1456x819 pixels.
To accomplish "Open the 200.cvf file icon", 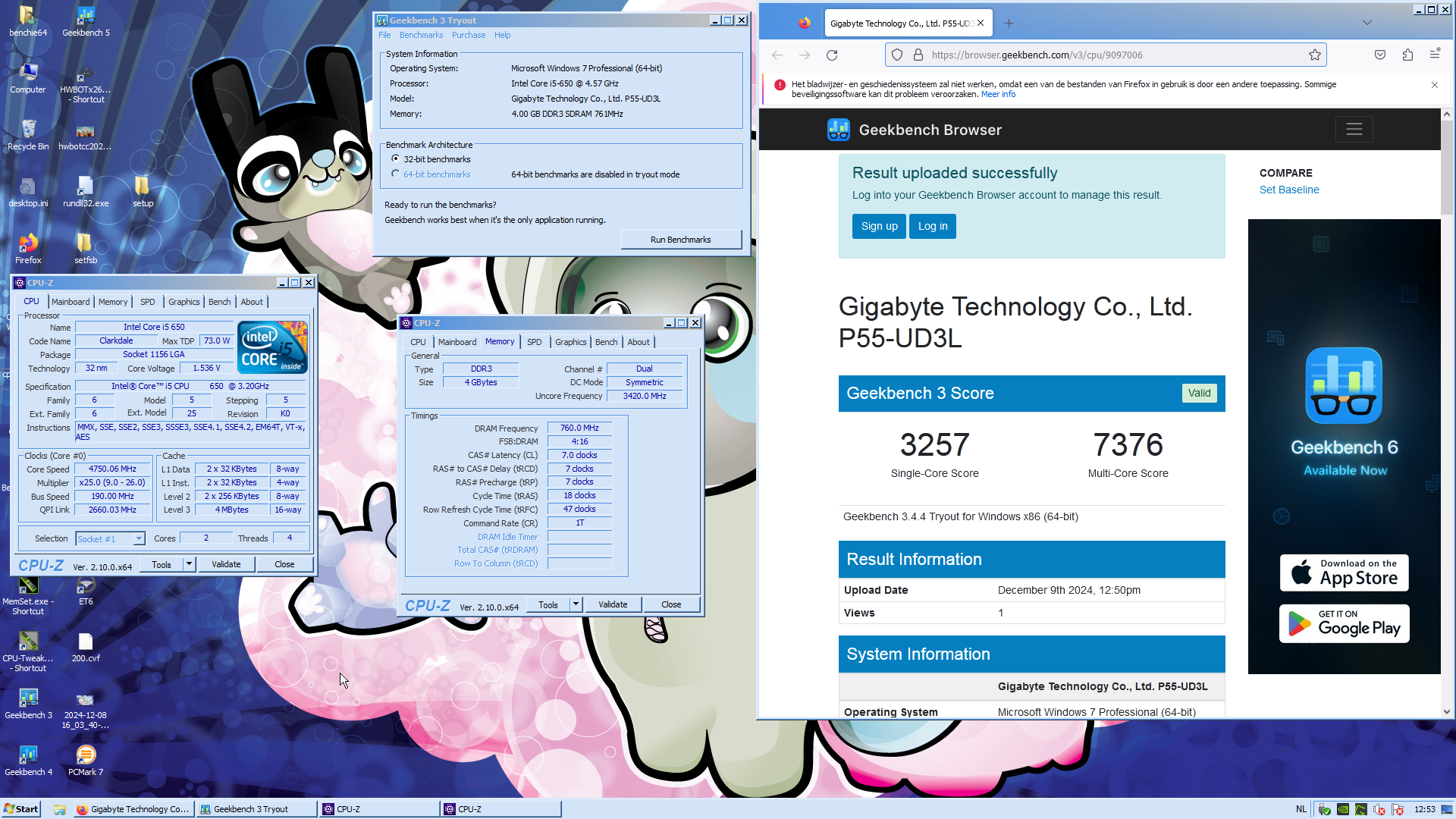I will tap(86, 647).
